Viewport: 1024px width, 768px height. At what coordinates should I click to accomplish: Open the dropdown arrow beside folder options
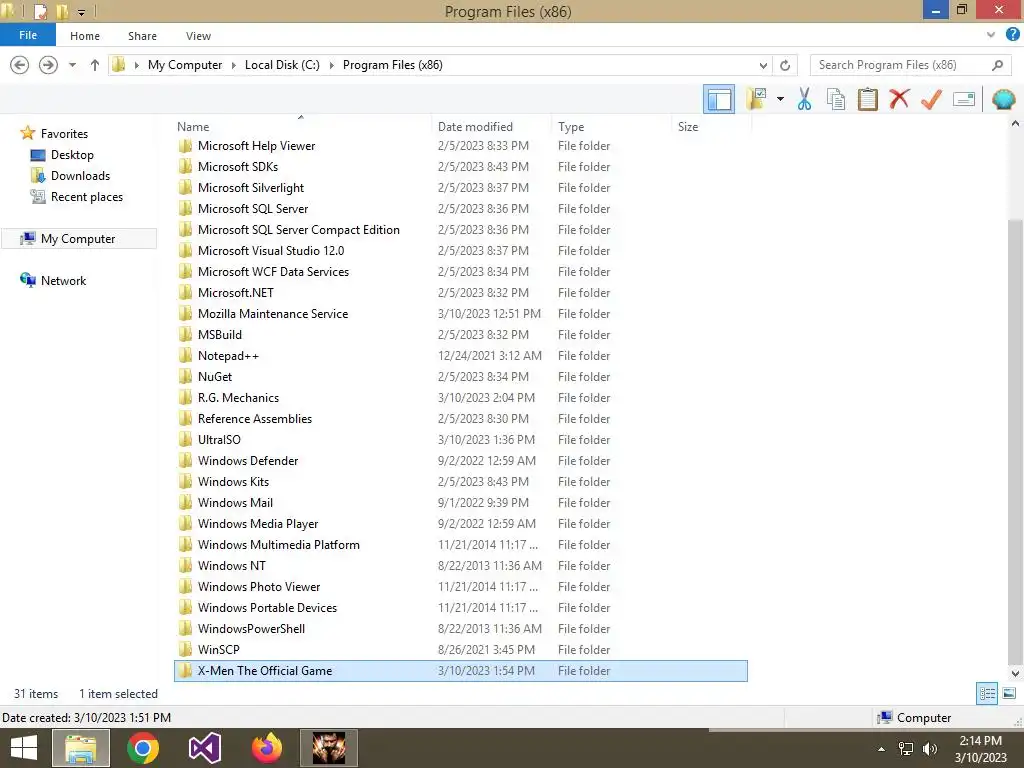coord(780,99)
